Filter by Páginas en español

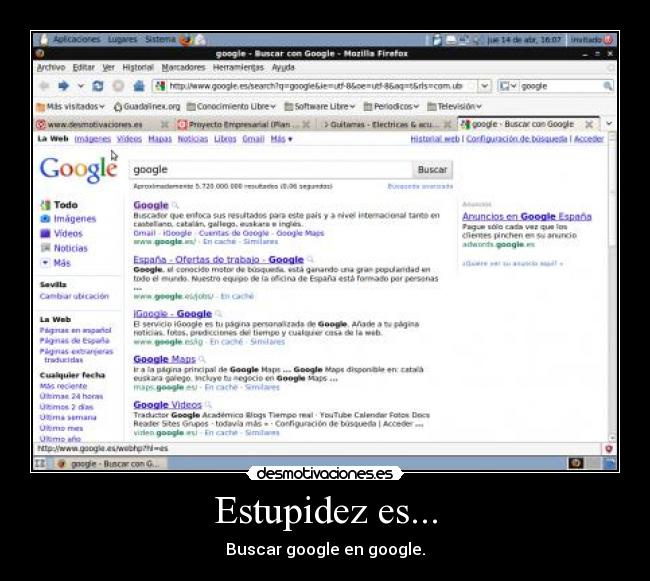(x=75, y=330)
